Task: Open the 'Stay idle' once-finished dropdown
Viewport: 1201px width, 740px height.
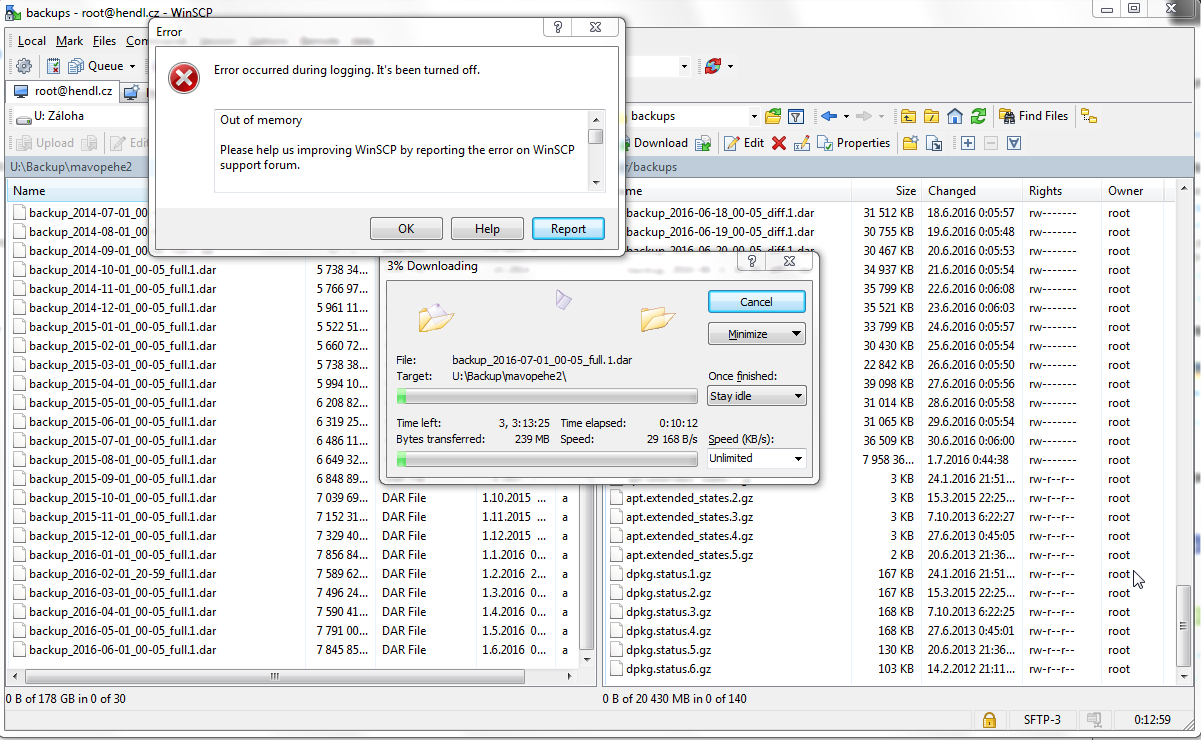Action: tap(756, 395)
